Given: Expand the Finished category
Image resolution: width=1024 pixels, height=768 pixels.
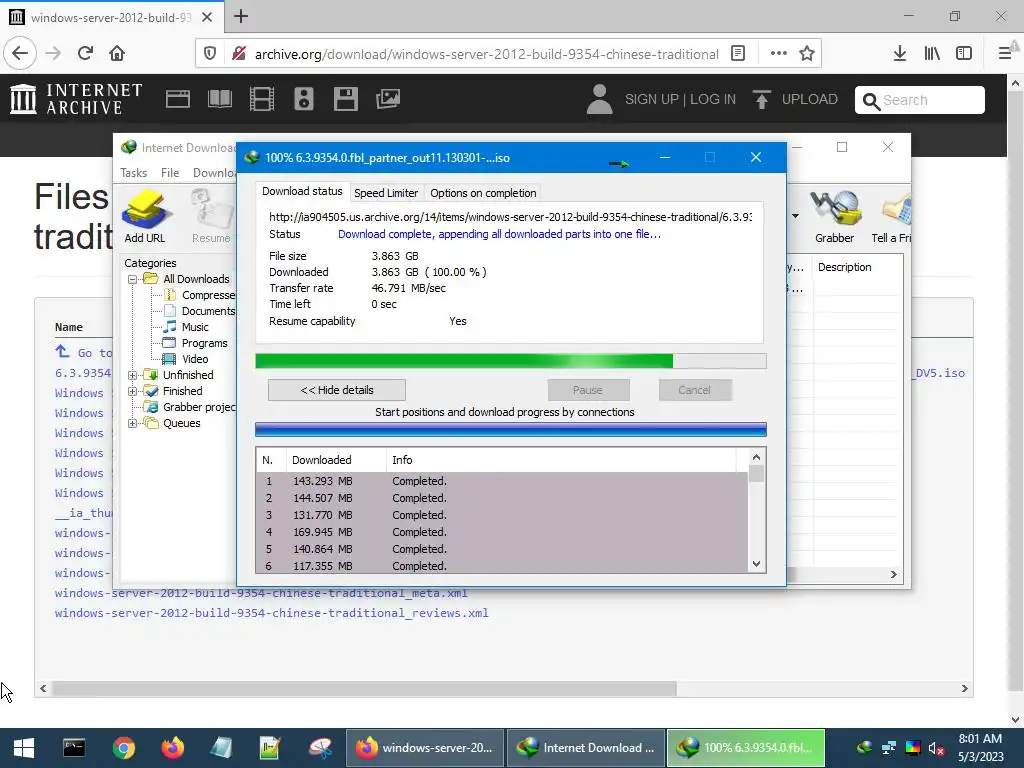Looking at the screenshot, I should point(133,391).
